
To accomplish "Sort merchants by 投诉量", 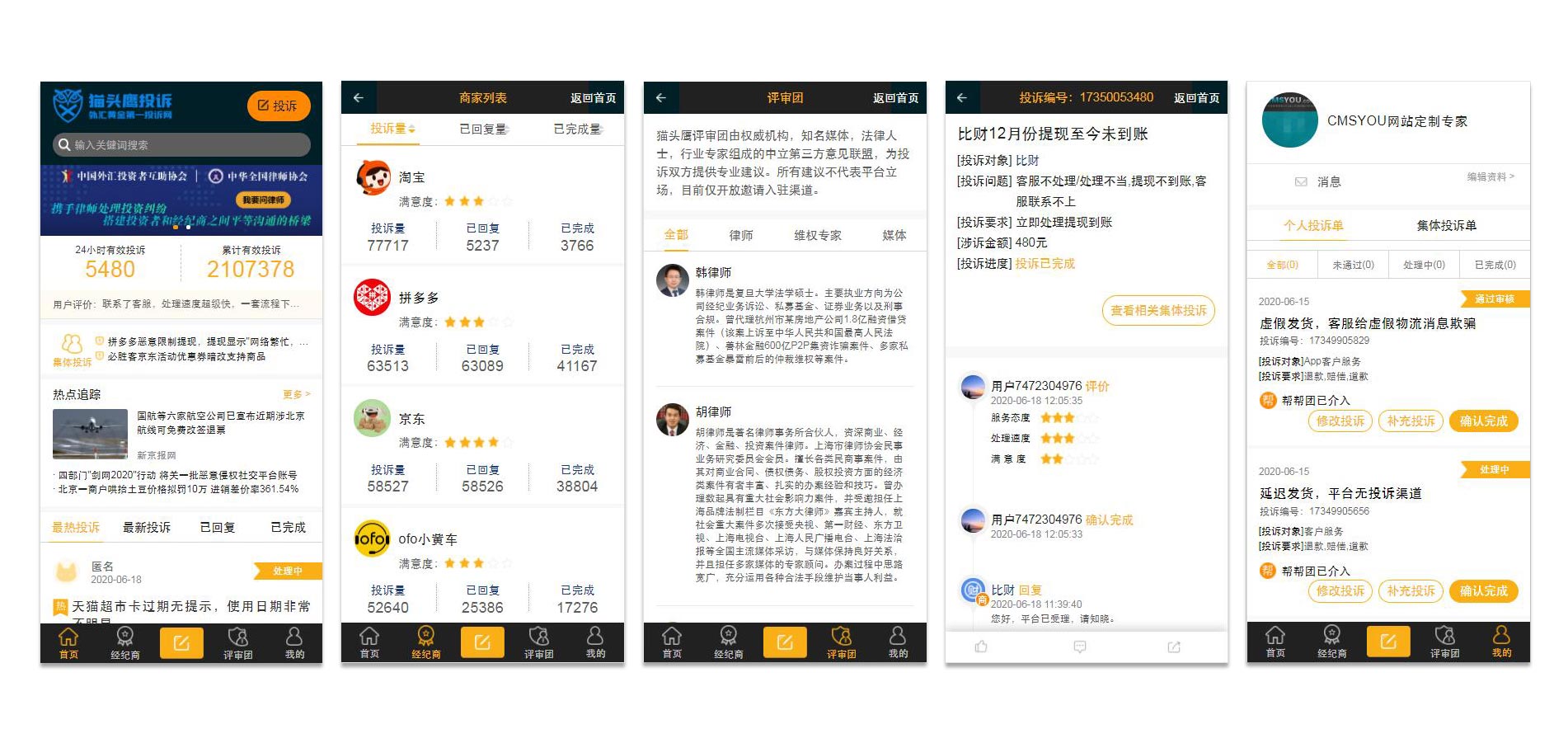I will (x=392, y=129).
